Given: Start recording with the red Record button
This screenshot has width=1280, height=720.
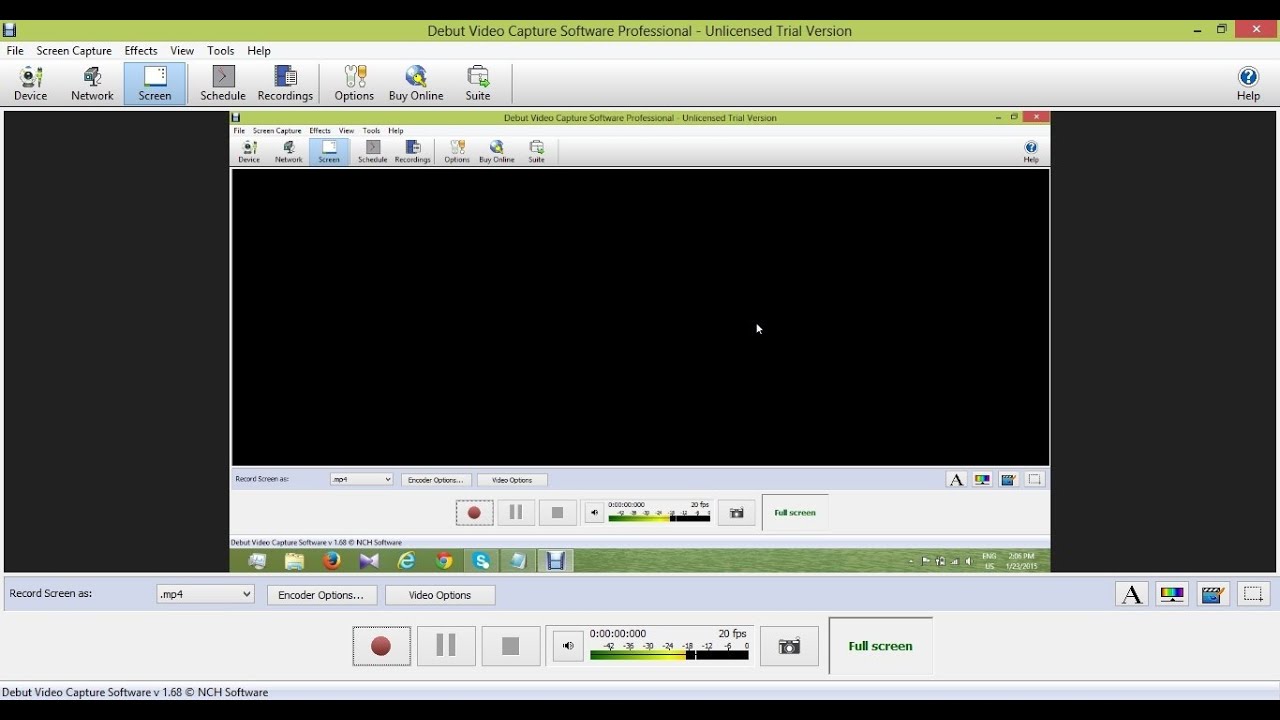Looking at the screenshot, I should tap(381, 646).
